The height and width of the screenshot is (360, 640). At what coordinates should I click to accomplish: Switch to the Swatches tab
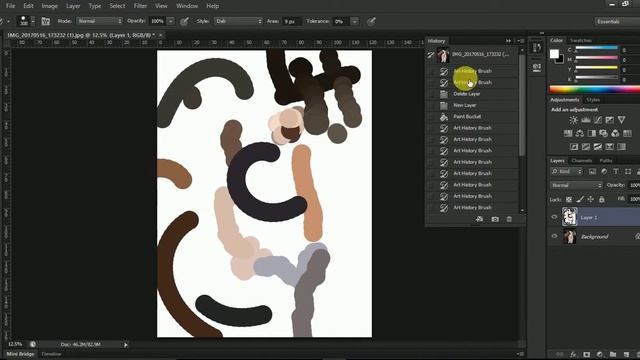coord(580,40)
